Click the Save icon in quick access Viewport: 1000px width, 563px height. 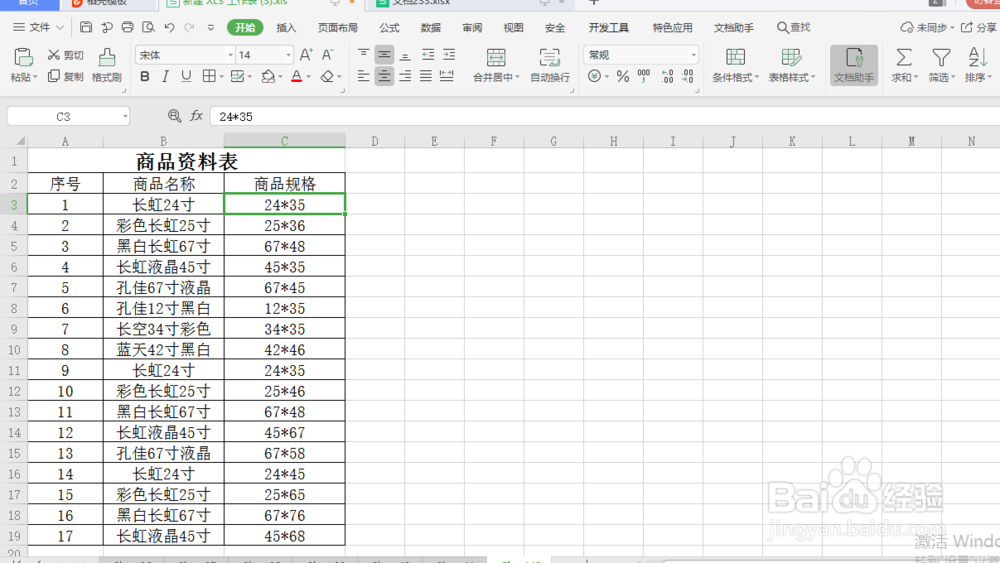point(85,27)
